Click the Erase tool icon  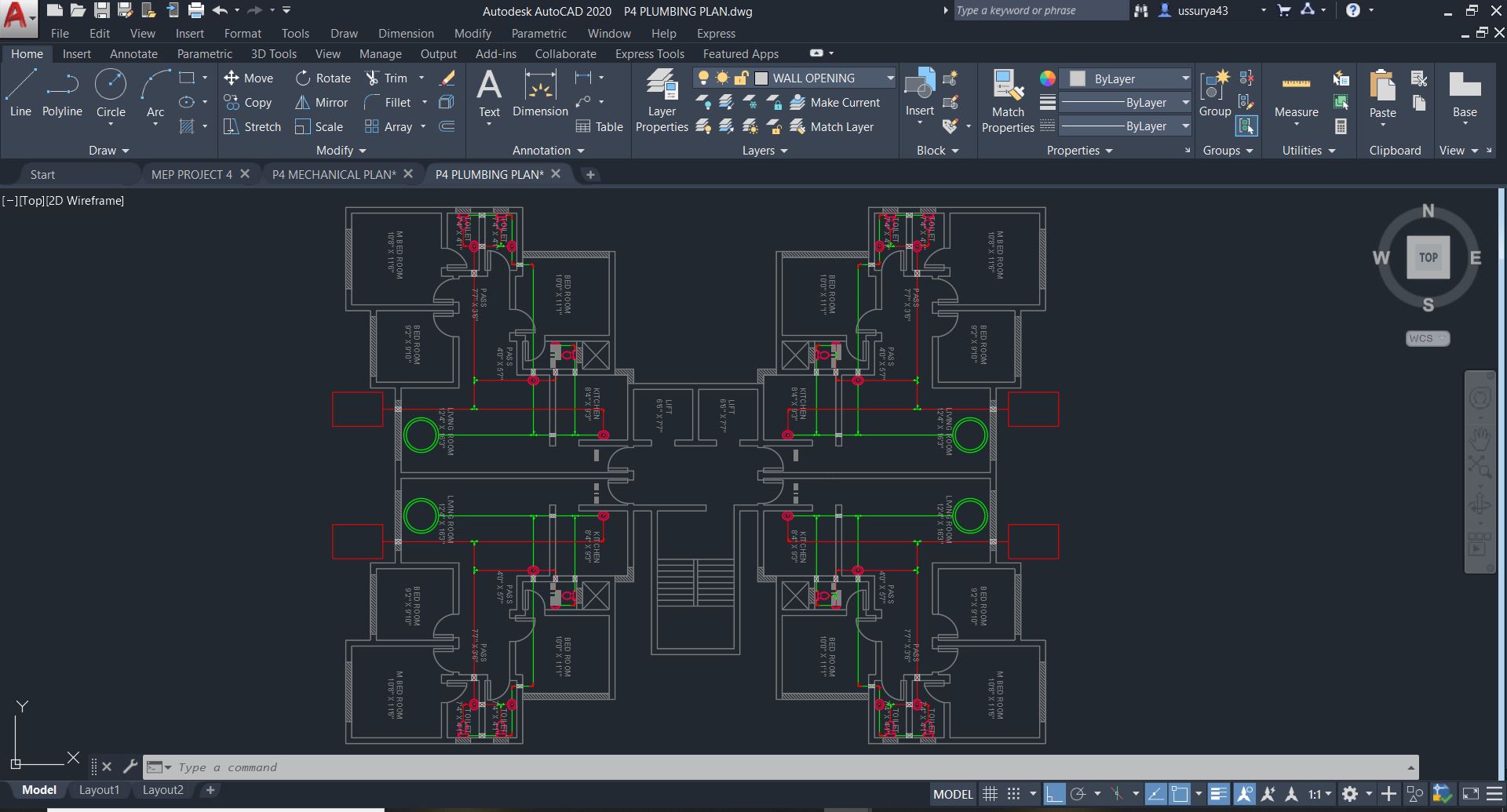(x=447, y=78)
